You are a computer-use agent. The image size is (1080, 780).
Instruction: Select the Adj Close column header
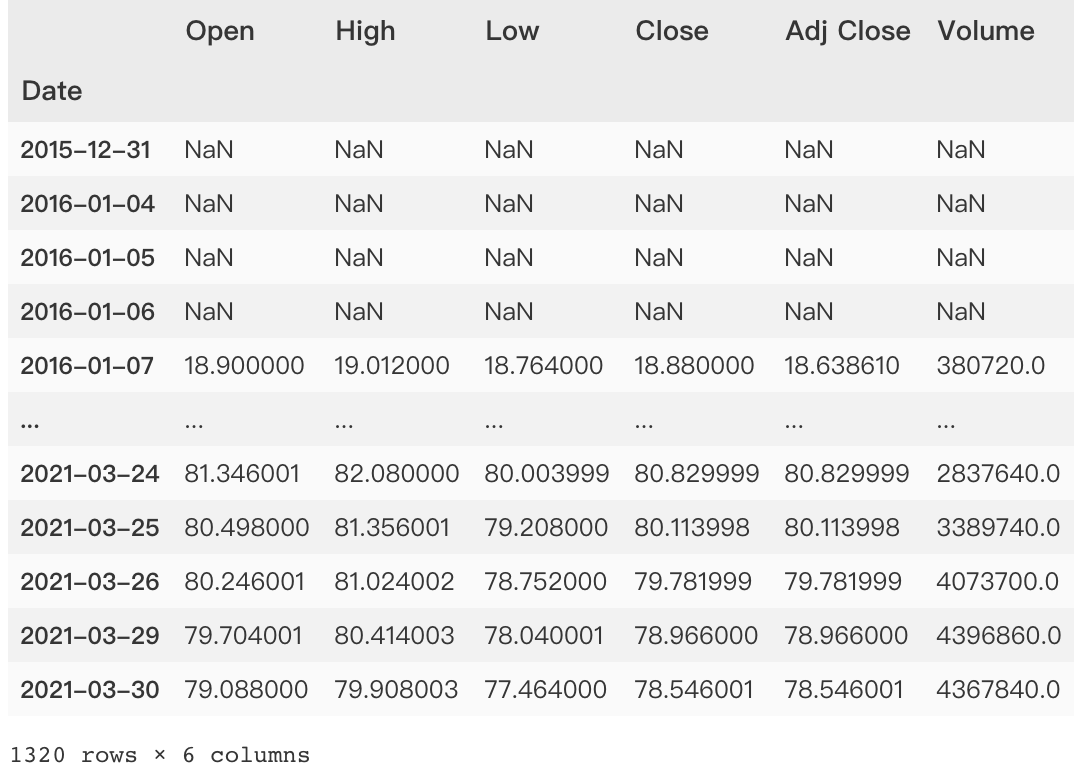(847, 32)
